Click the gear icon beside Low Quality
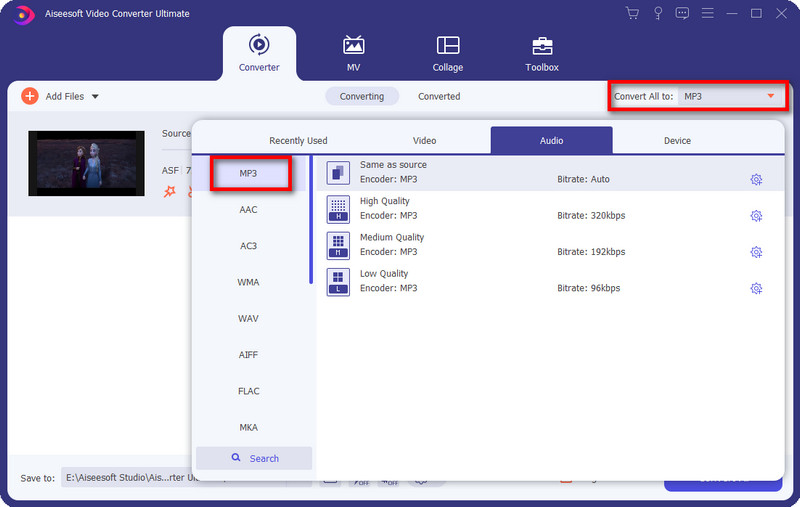800x507 pixels. [756, 289]
